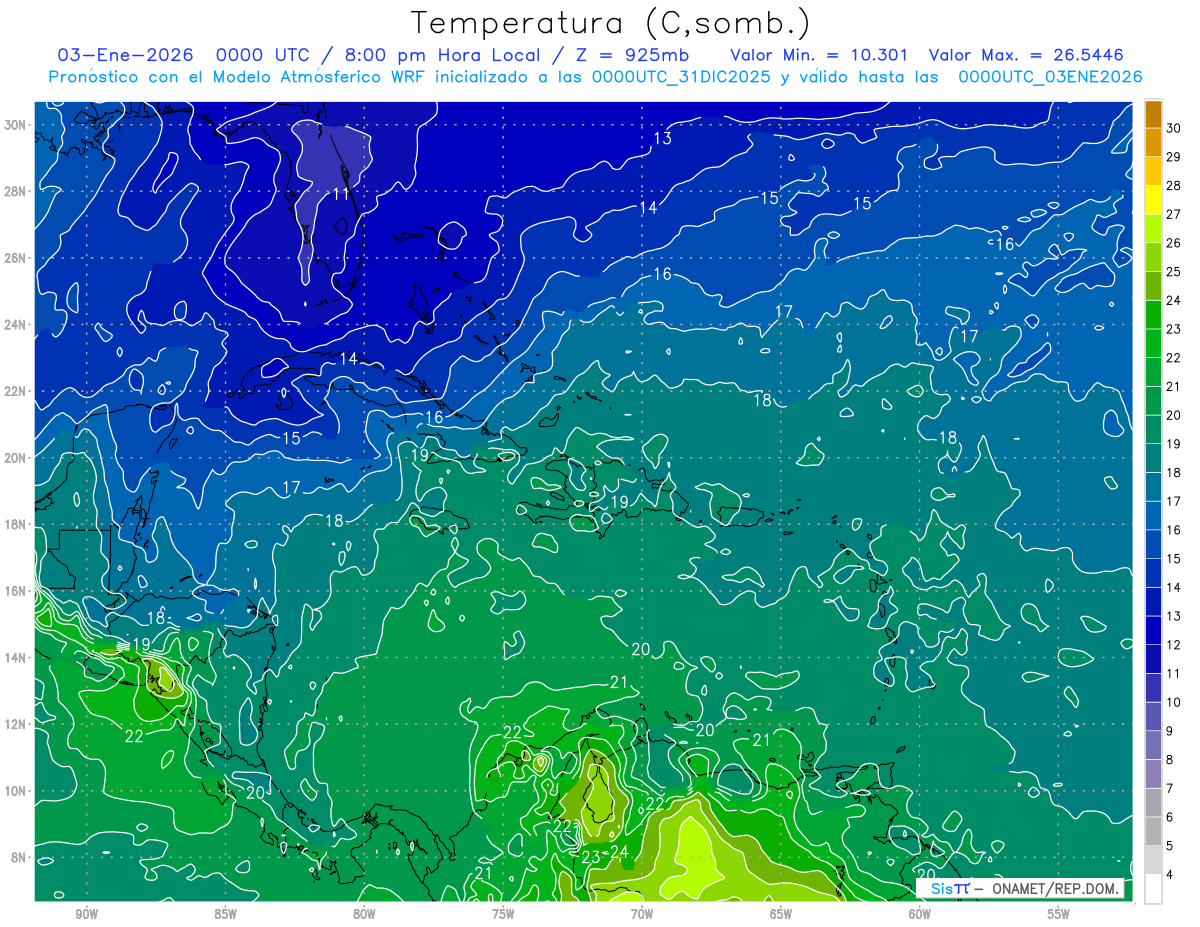
Task: Click the "0000UTC_31DIC2025" initialization time text
Action: click(x=682, y=77)
